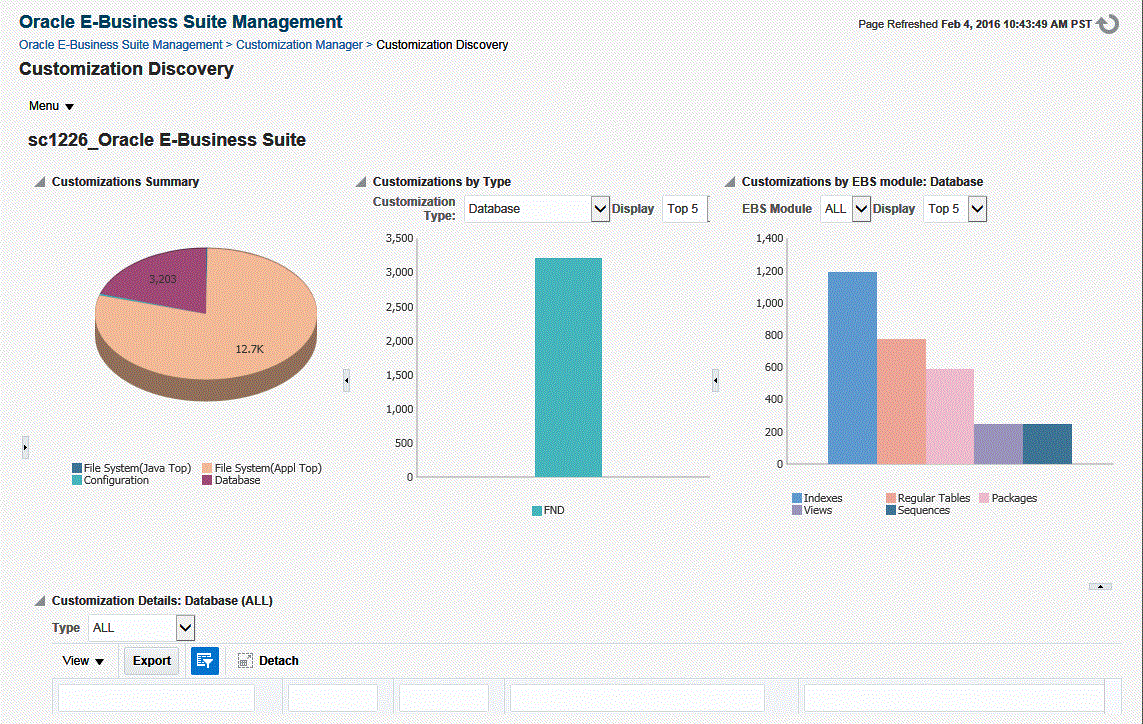Collapse the Customizations Summary panel triangle
Viewport: 1143px width, 724px height.
[39, 182]
